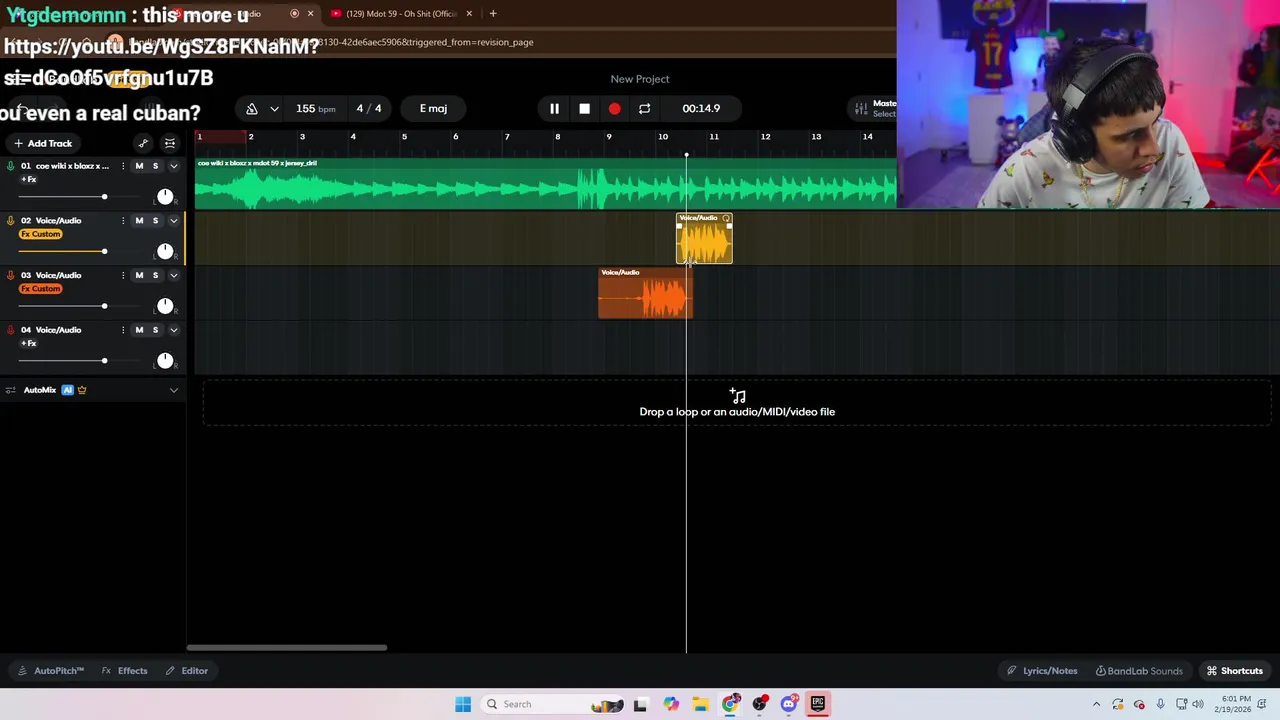Open track 01 three-dot menu
Screen dimensions: 1280x720
coord(123,166)
